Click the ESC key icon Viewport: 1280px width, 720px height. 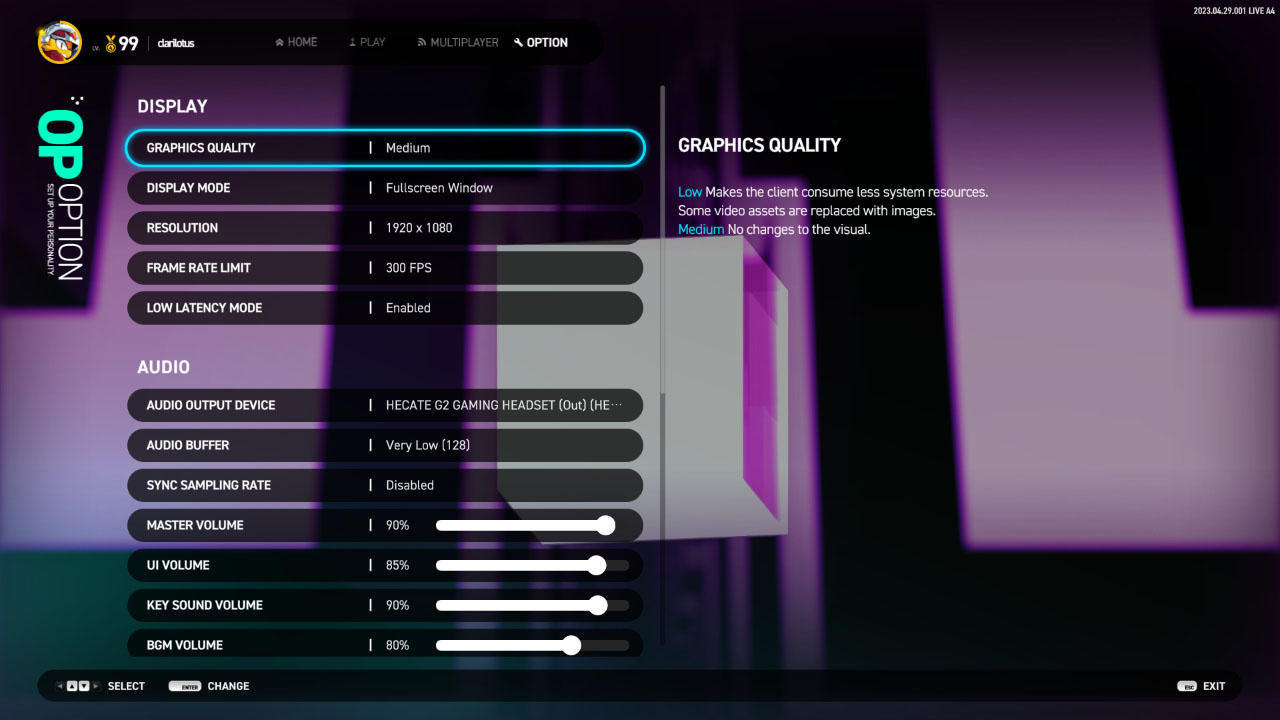(1187, 686)
